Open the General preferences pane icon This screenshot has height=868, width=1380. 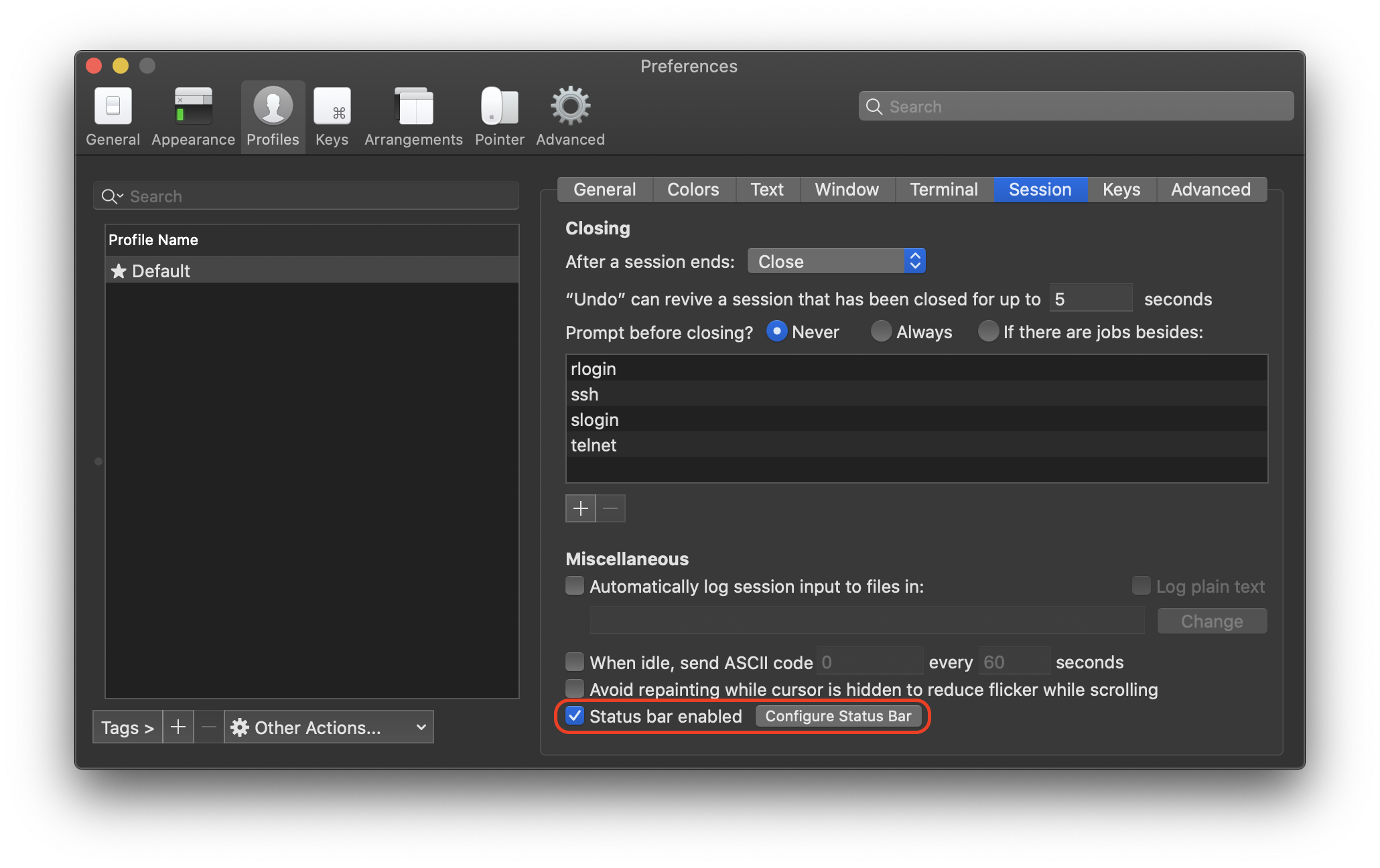click(x=113, y=107)
